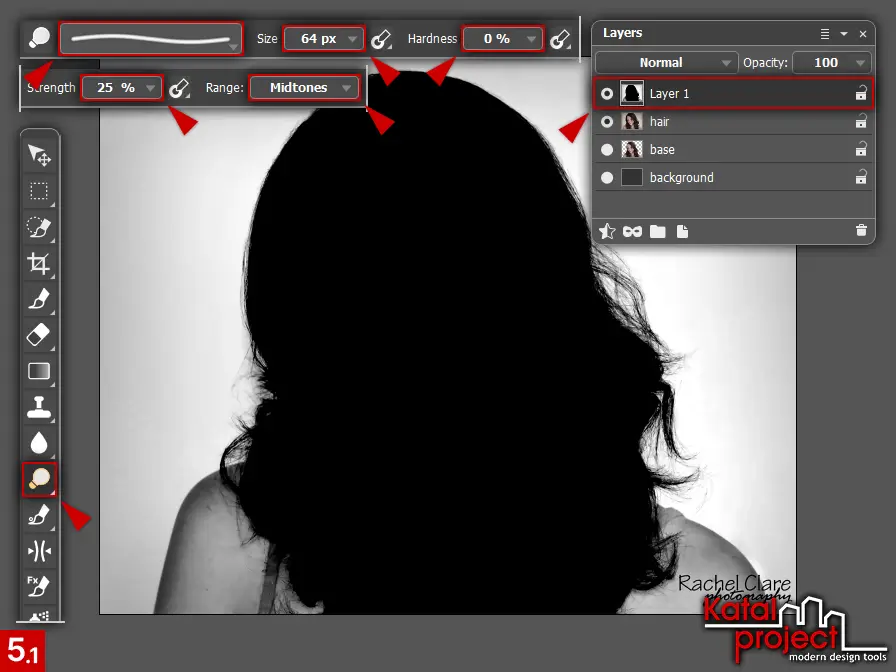Open the Range Midtones dropdown

pyautogui.click(x=303, y=87)
